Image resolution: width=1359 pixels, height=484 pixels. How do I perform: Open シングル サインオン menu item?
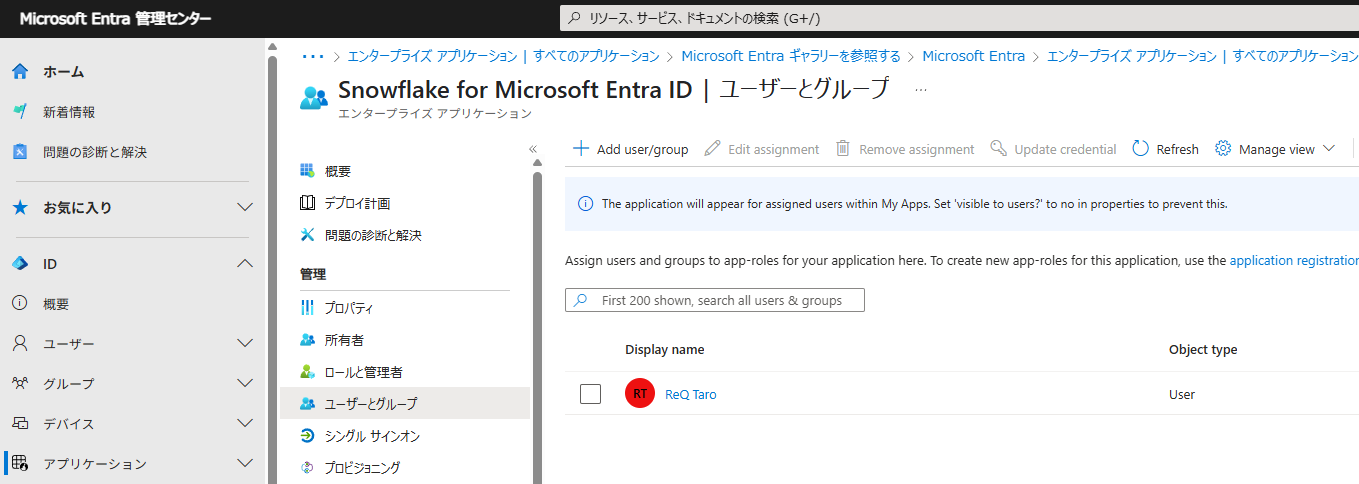[404, 436]
